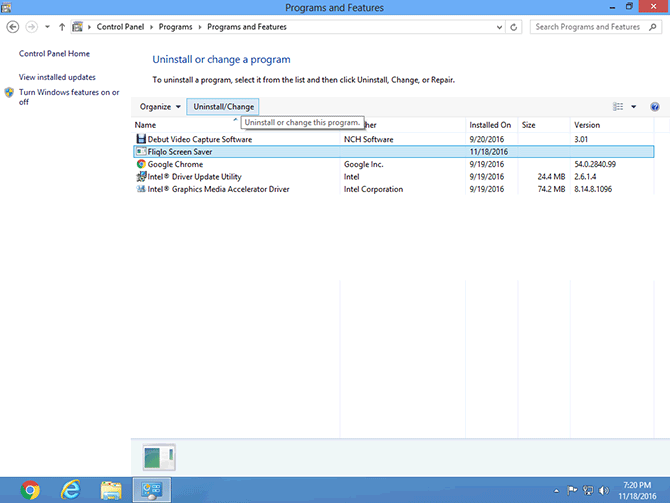The image size is (670, 503).
Task: Open Turn Windows features on or off
Action: pos(69,97)
